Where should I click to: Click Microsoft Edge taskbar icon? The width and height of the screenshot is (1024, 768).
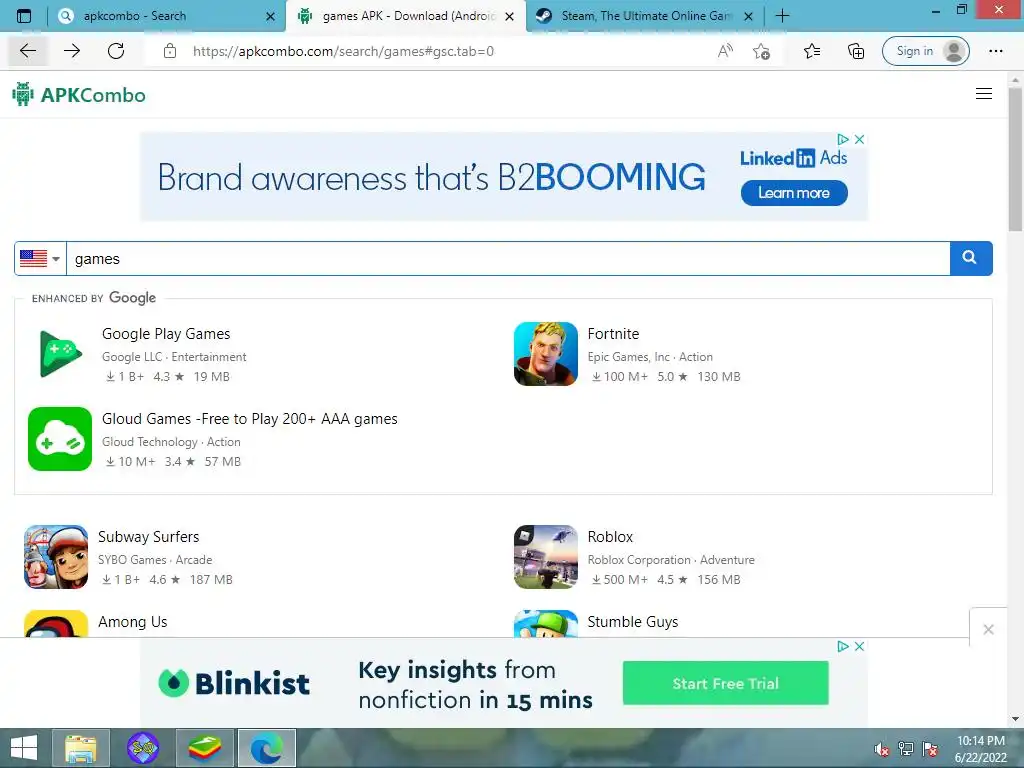[x=266, y=748]
